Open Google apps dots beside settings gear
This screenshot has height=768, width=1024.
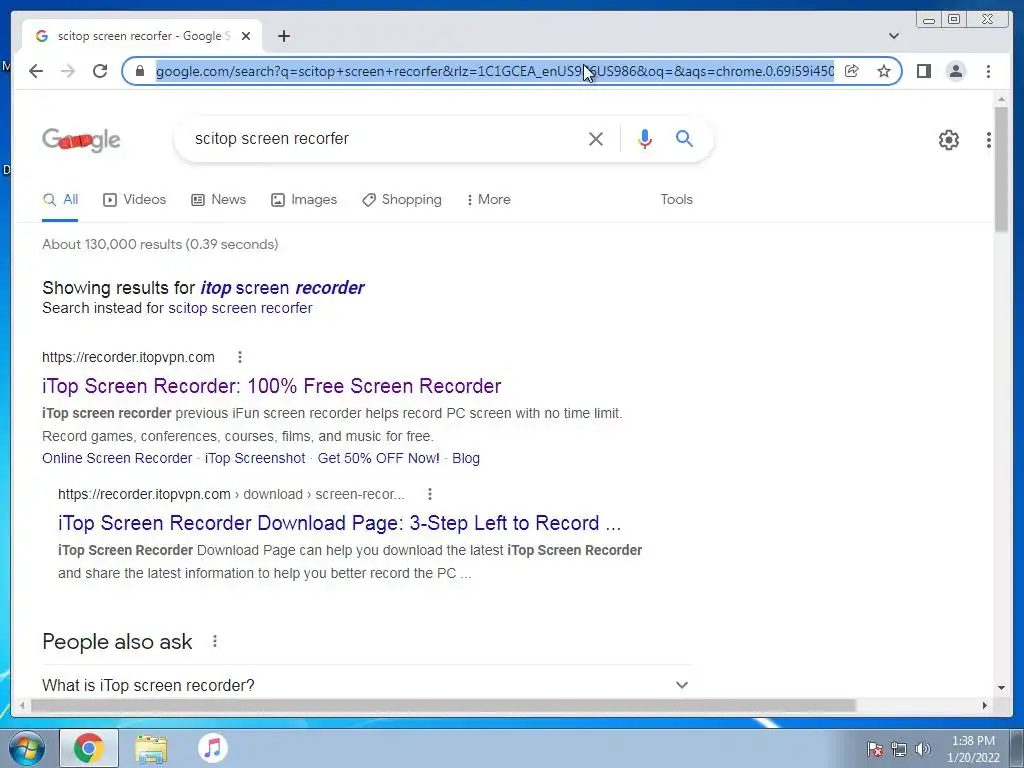pos(989,140)
